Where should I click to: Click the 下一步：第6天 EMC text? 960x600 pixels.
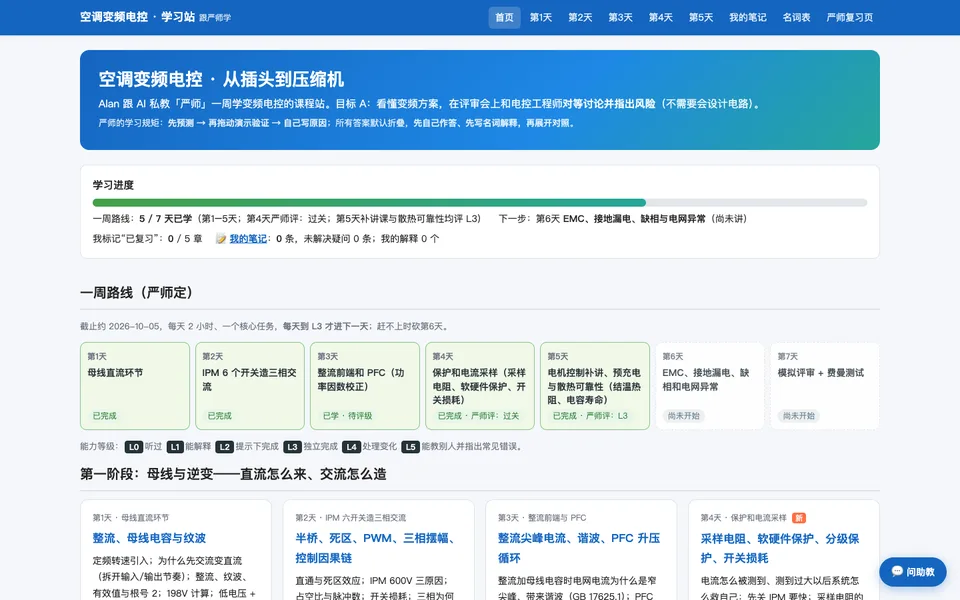pyautogui.click(x=623, y=219)
